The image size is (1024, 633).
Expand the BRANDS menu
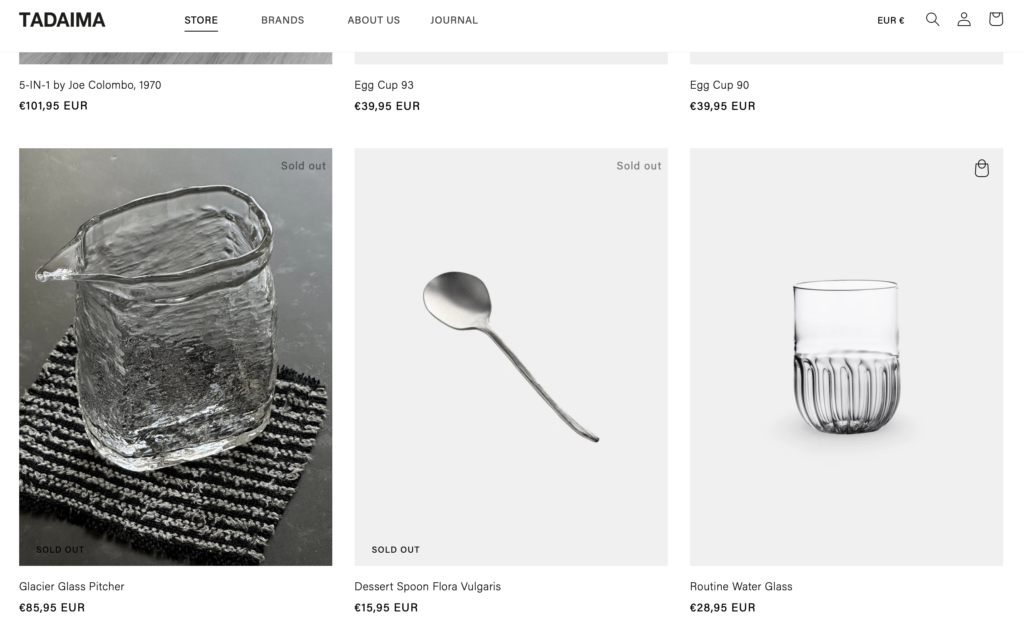pos(282,20)
